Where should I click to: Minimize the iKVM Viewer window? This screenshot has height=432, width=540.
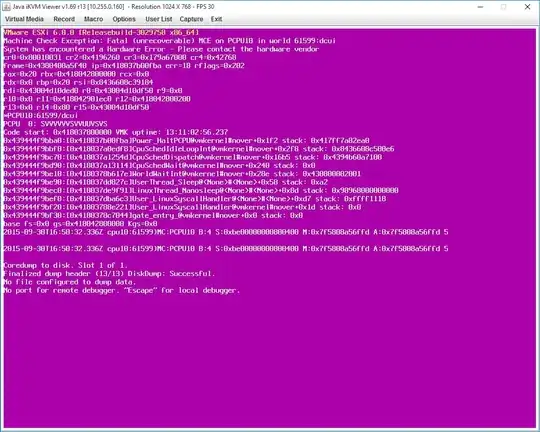click(480, 7)
